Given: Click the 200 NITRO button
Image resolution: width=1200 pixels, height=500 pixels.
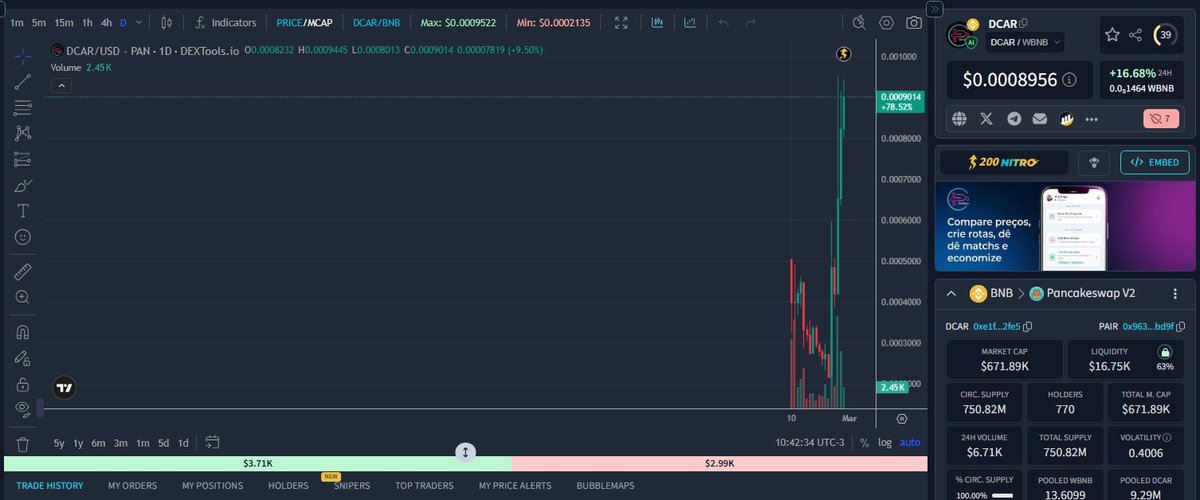Looking at the screenshot, I should pos(1004,162).
